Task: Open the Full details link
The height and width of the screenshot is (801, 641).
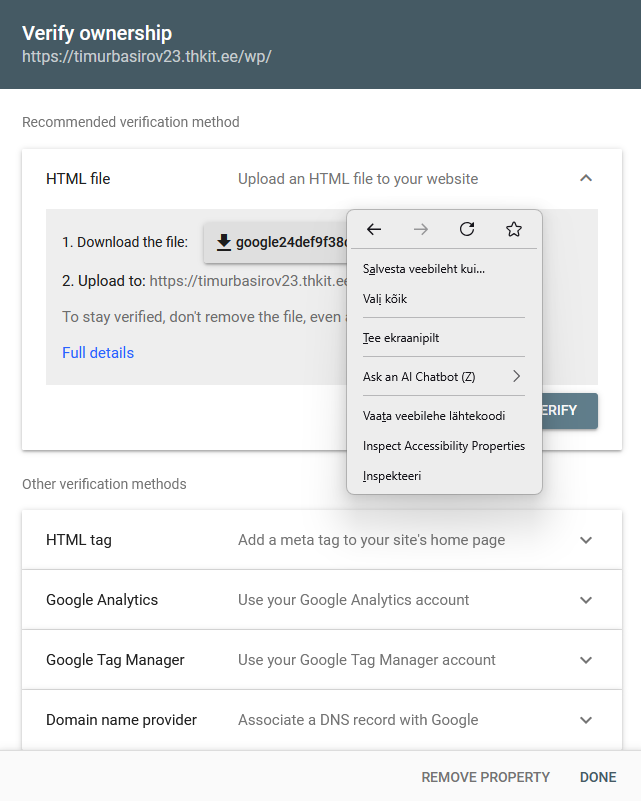Action: 98,353
